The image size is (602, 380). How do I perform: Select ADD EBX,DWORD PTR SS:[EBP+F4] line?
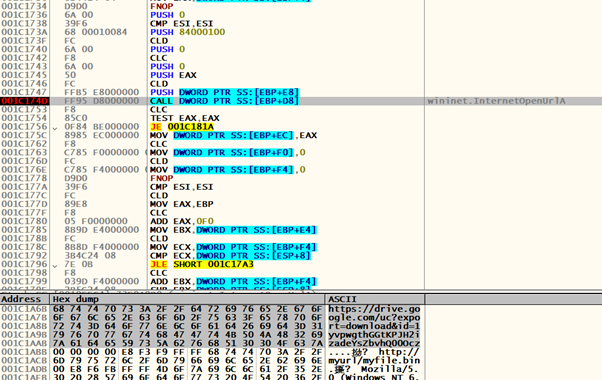pos(233,281)
